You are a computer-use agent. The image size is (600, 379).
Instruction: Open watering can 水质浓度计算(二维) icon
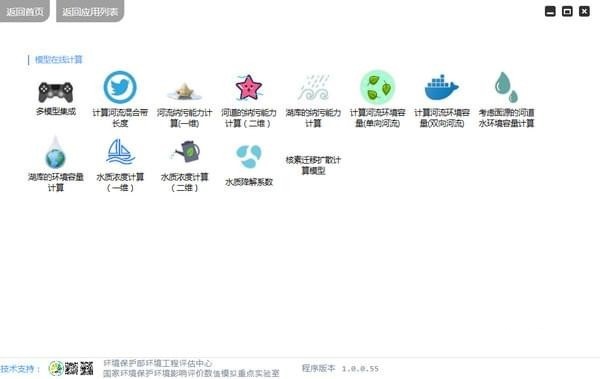(x=185, y=152)
